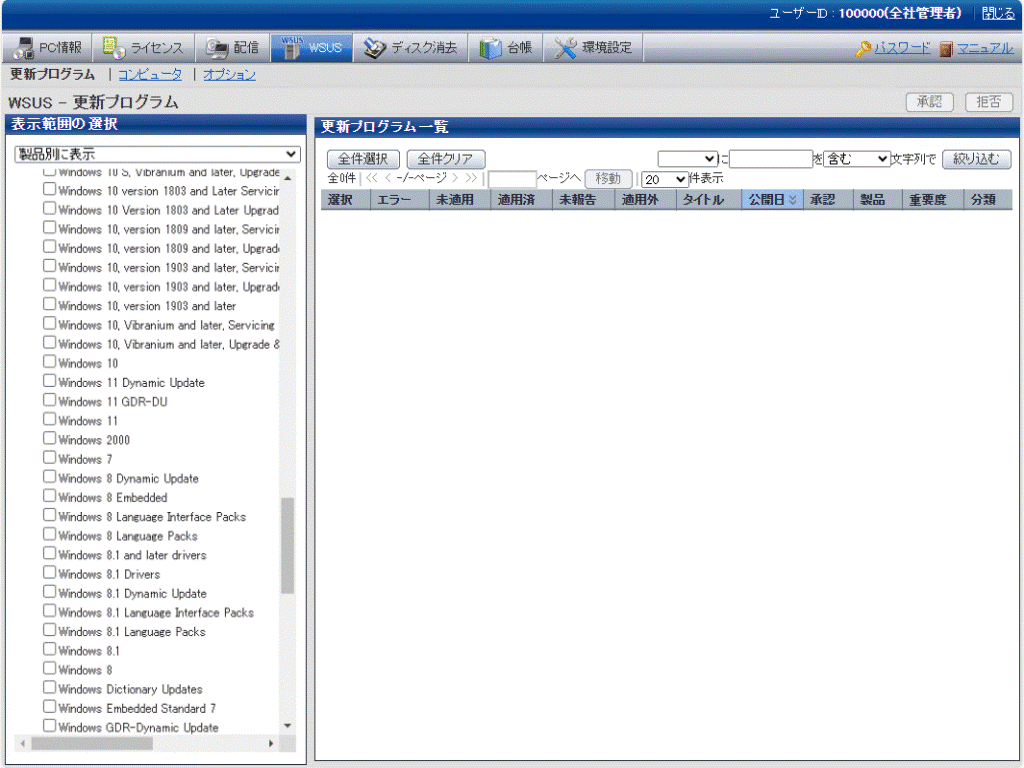
Task: Sort by the 重要度 column header
Action: point(932,200)
